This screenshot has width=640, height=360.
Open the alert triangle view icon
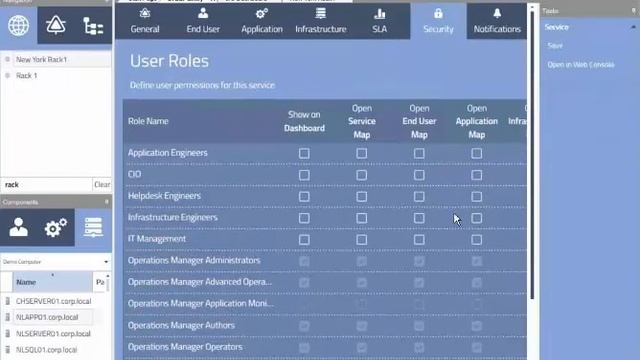pyautogui.click(x=56, y=25)
